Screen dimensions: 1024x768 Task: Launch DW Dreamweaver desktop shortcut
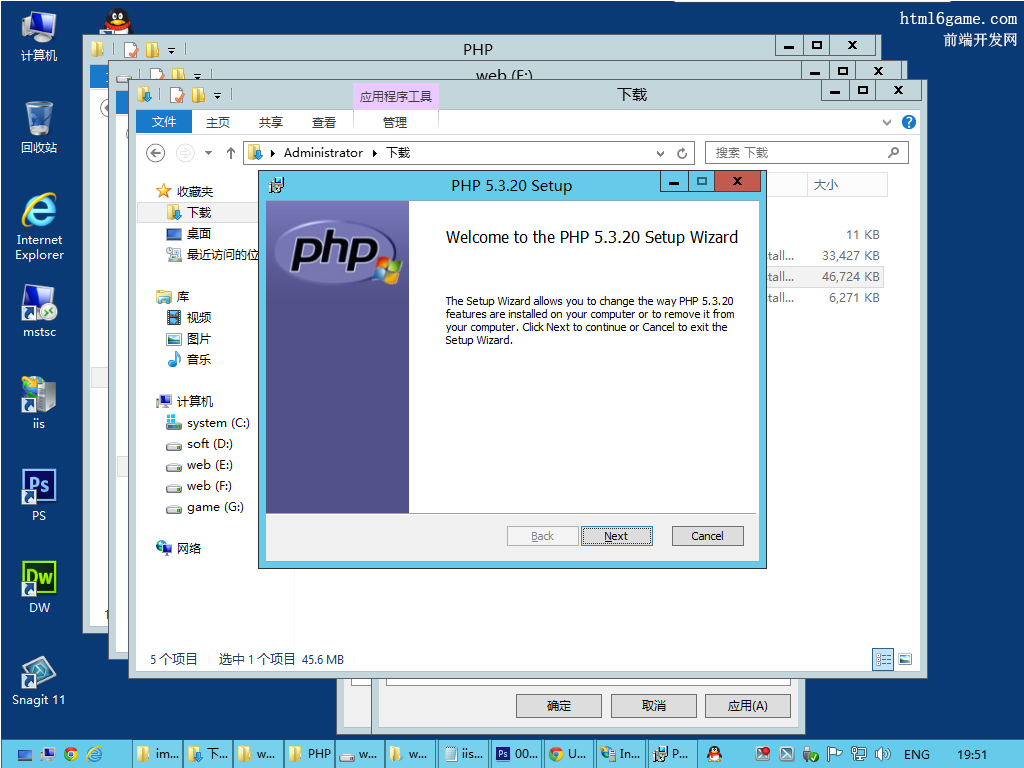[39, 587]
